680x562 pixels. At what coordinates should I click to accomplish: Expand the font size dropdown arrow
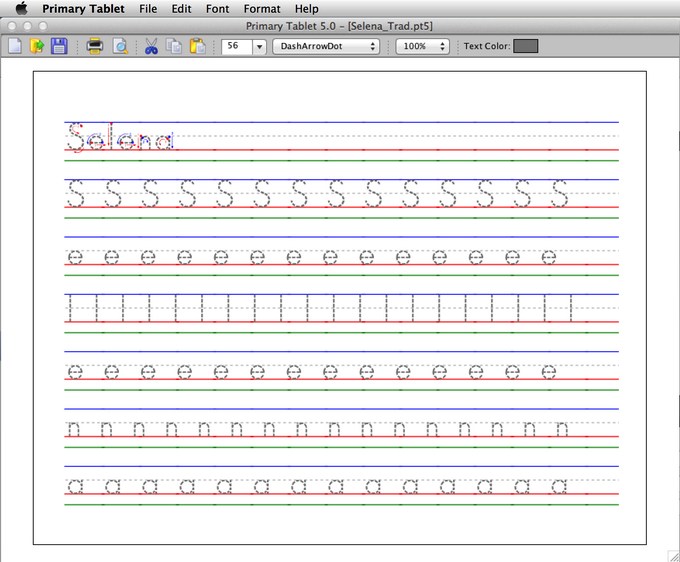click(x=259, y=46)
